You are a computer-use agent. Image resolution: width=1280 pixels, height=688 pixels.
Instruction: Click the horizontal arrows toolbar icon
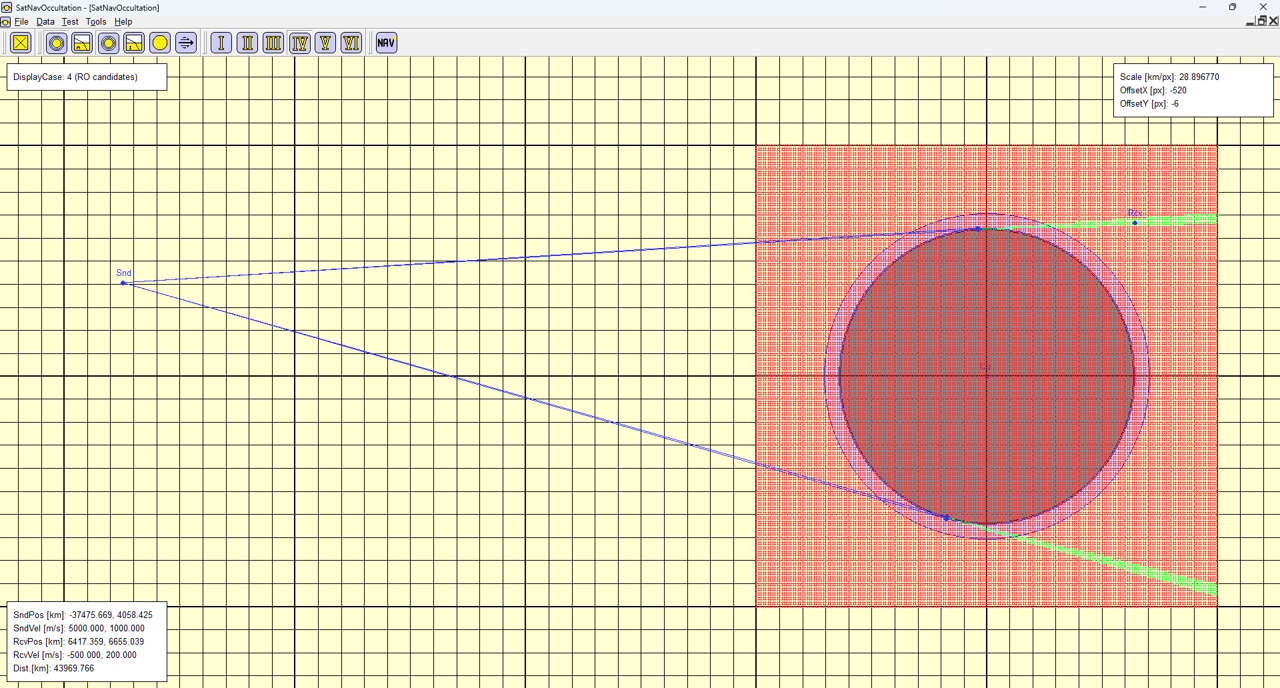click(186, 43)
